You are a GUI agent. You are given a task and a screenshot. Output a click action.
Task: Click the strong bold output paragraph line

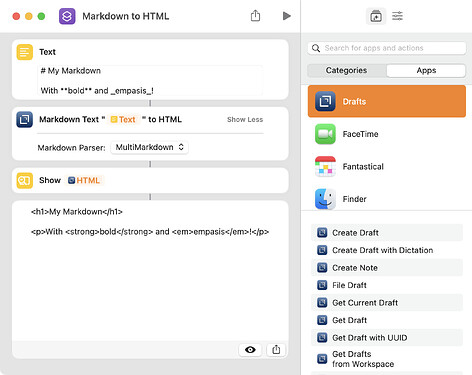click(x=150, y=232)
